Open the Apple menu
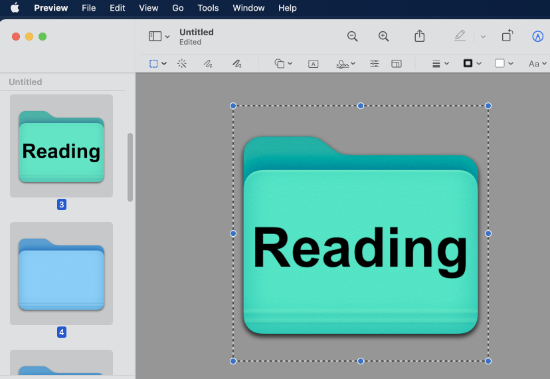 pos(15,8)
